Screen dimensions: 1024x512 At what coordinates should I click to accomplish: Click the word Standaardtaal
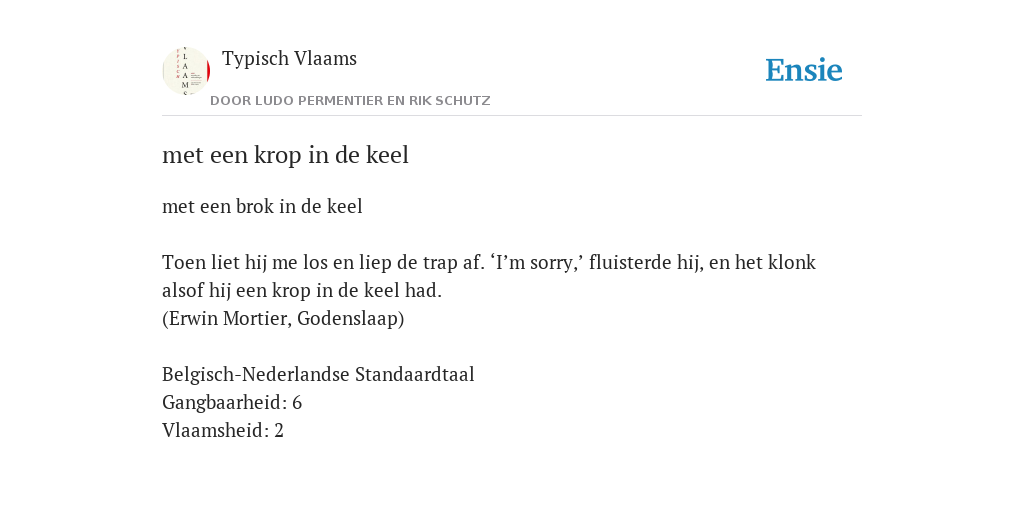[x=415, y=375]
